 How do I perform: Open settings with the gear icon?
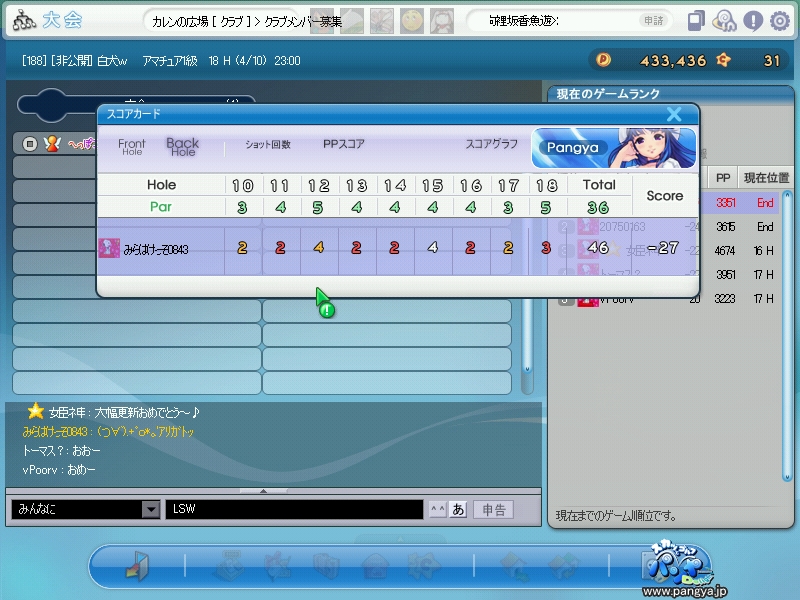(780, 21)
